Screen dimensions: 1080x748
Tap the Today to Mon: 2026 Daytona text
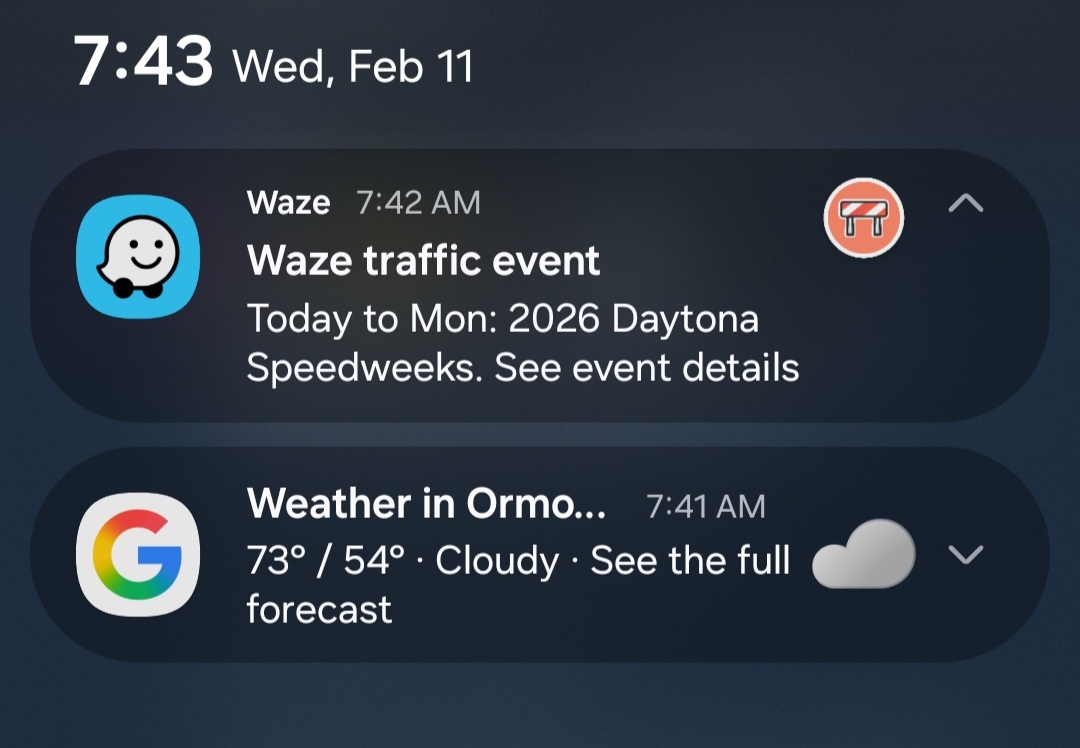pos(502,319)
